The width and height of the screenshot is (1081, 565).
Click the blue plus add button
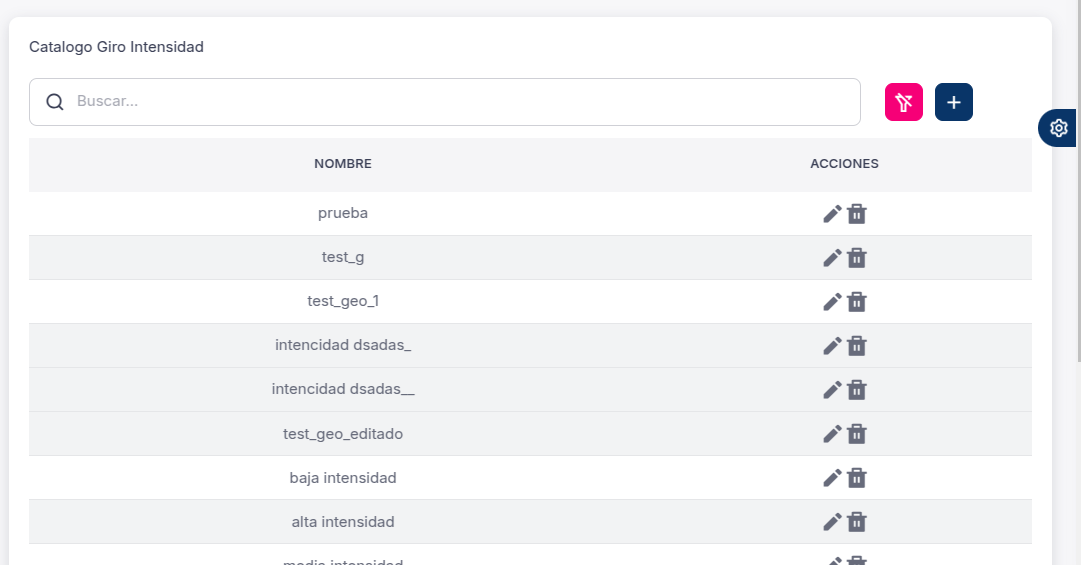click(x=953, y=102)
